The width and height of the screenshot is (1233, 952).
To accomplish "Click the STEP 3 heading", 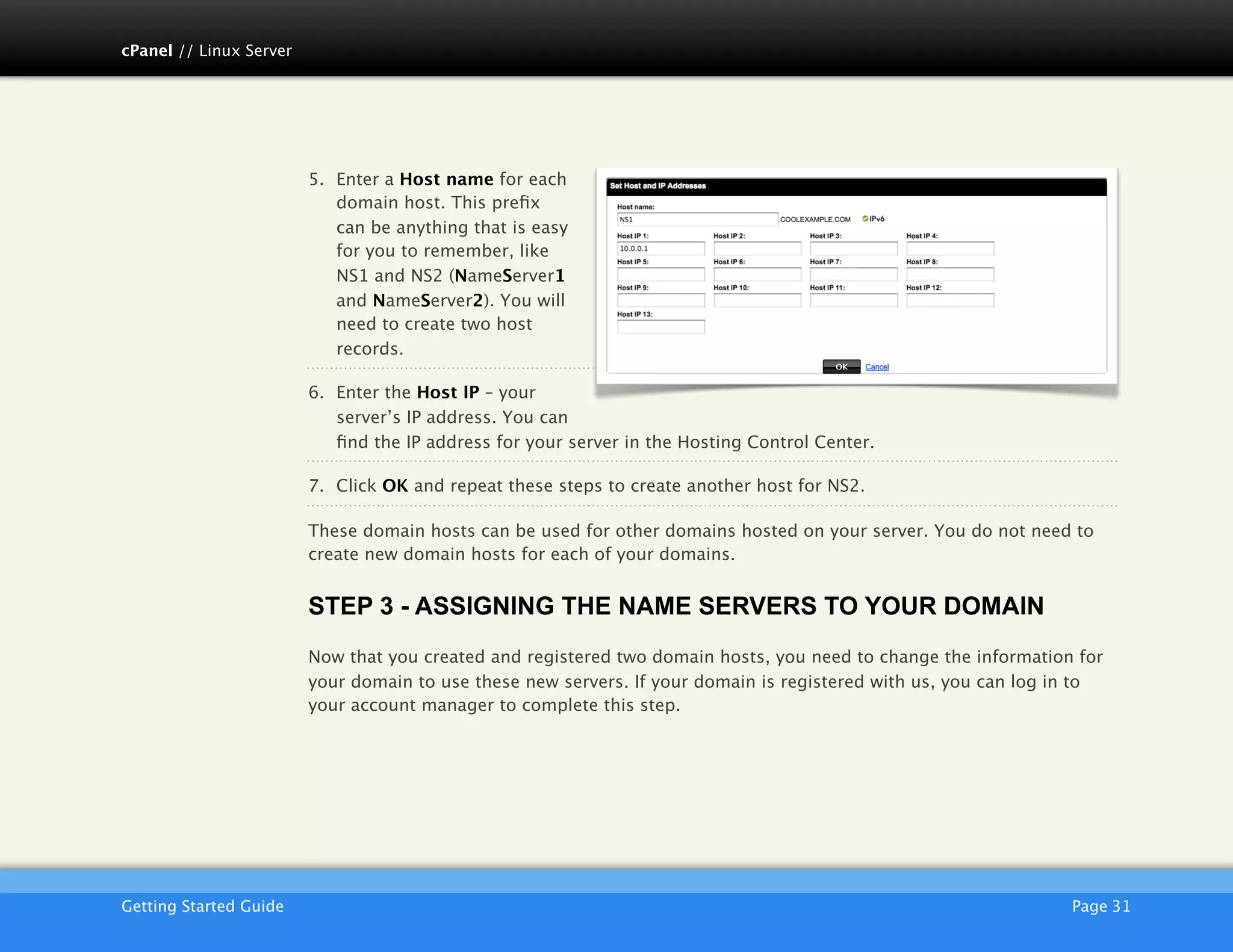I will tap(676, 606).
